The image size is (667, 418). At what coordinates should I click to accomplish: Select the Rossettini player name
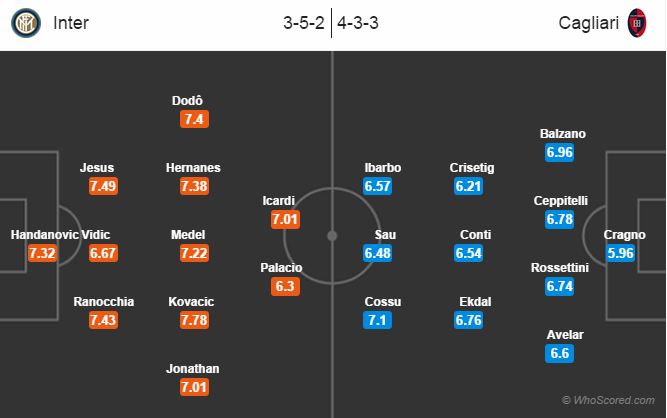[560, 268]
